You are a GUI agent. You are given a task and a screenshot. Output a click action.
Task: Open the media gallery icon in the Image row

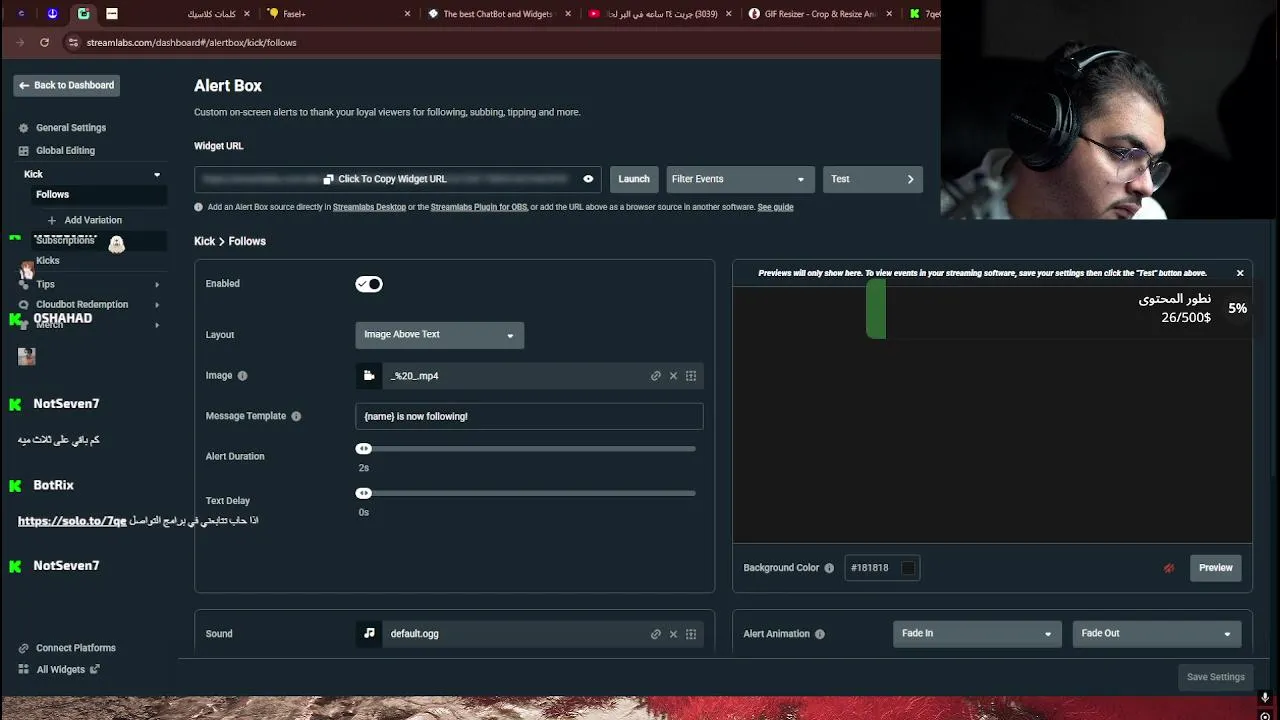[691, 376]
